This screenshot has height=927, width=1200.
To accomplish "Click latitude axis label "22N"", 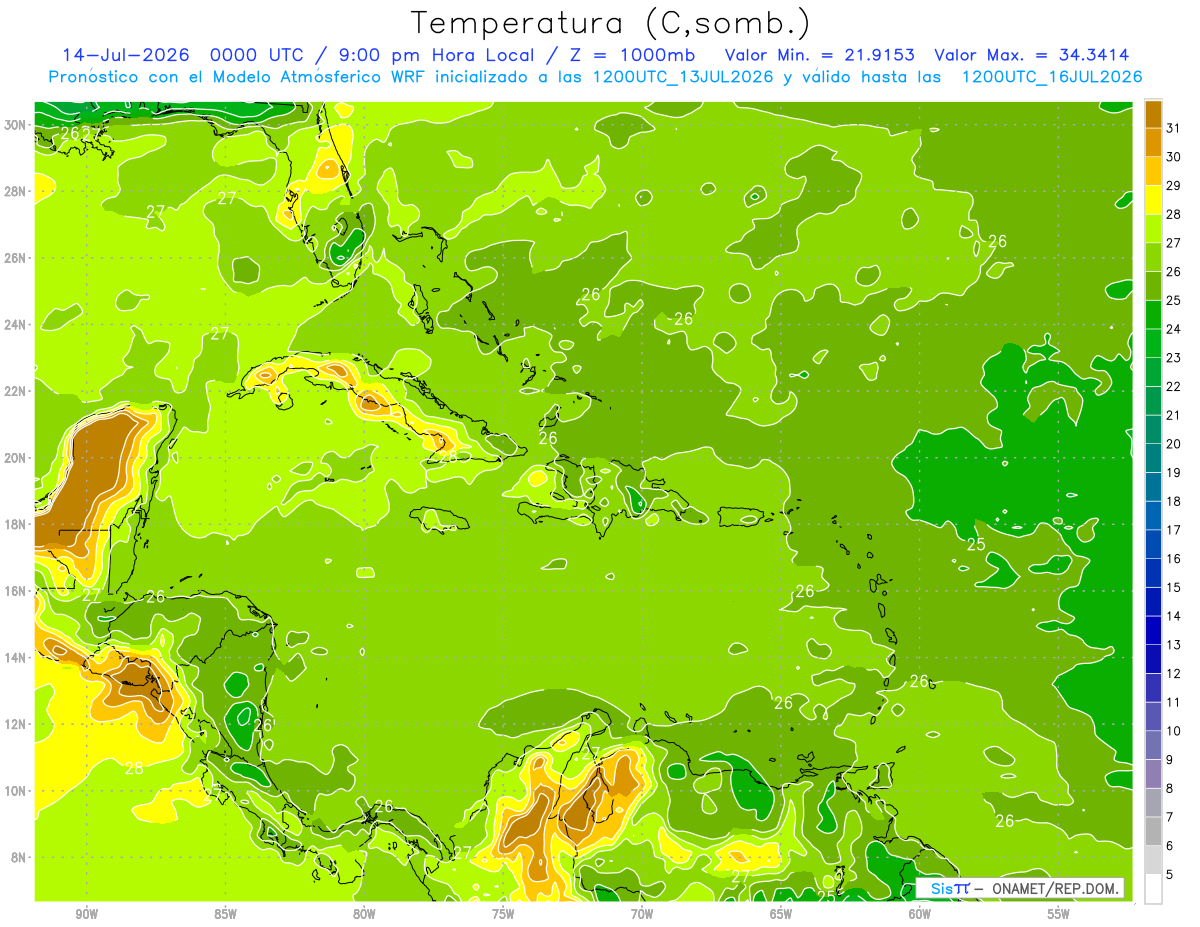I will pyautogui.click(x=16, y=391).
